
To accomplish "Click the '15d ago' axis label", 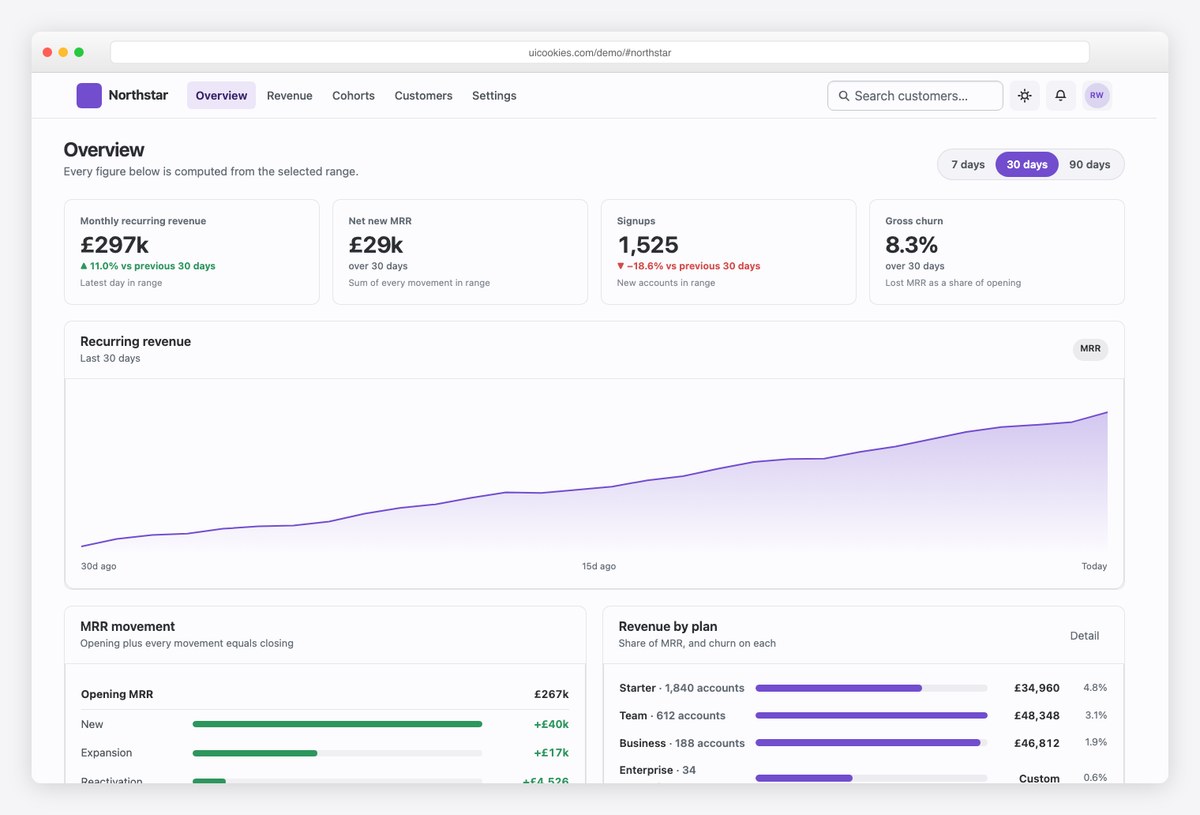I will [599, 566].
